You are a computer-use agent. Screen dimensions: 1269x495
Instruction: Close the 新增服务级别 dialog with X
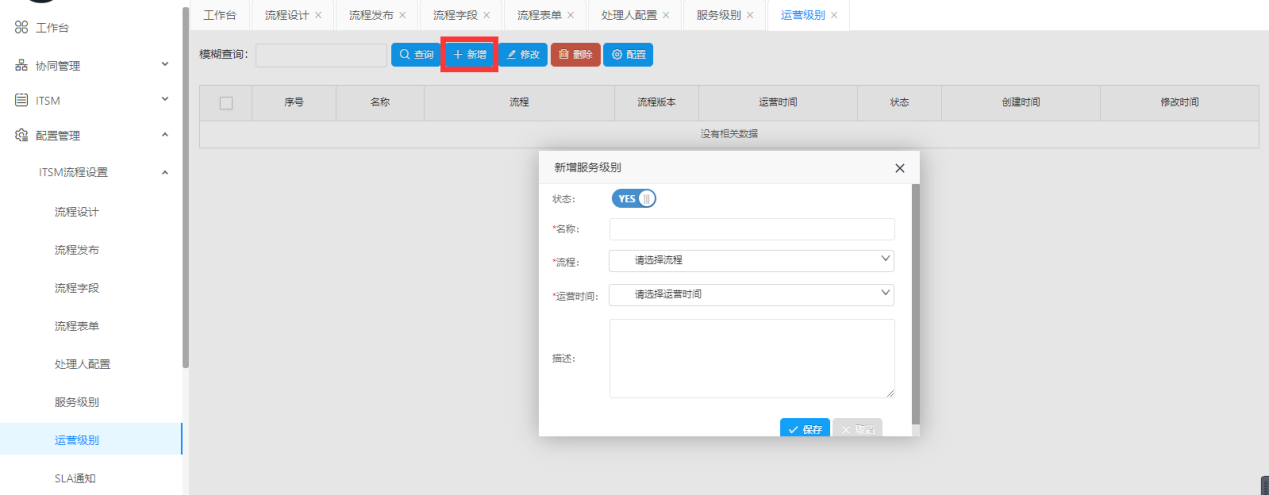pos(899,168)
